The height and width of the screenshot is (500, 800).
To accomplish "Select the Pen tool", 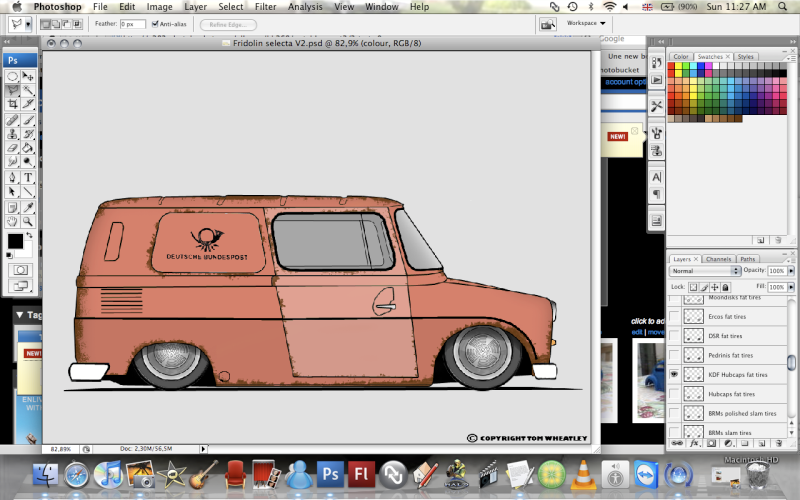I will pos(12,178).
